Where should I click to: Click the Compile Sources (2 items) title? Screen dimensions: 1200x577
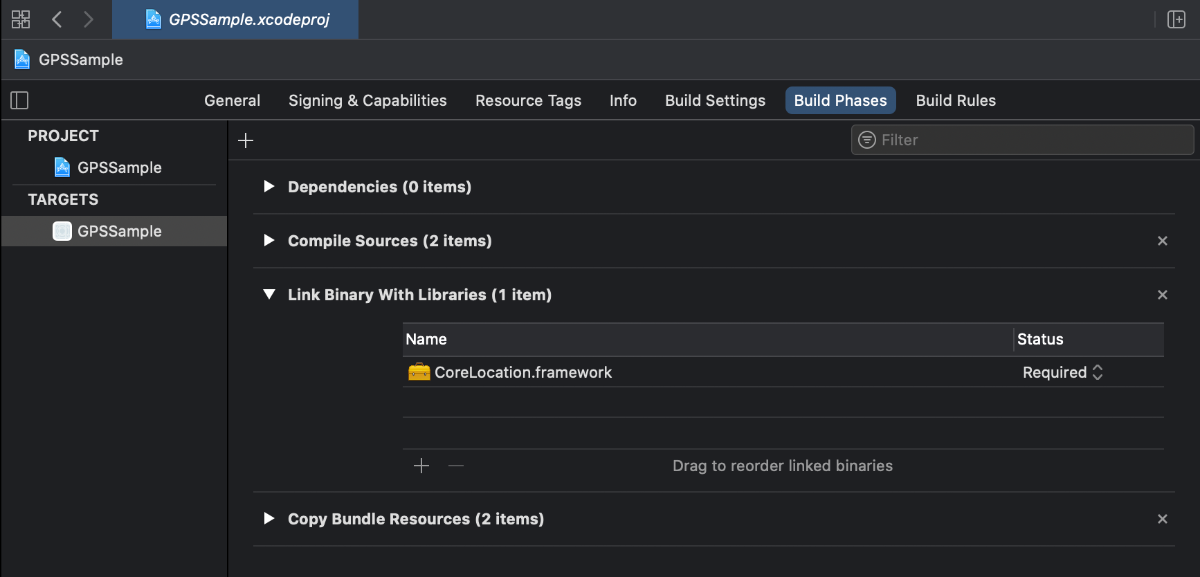click(390, 241)
